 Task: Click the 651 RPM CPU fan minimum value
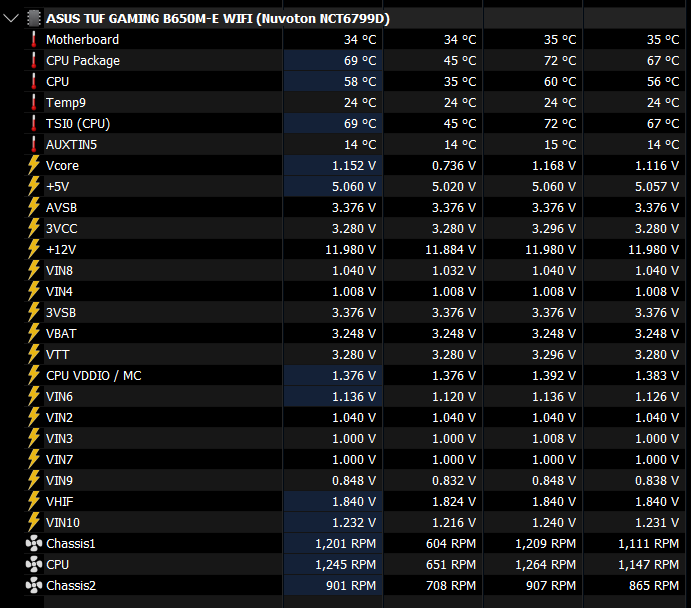[x=451, y=564]
